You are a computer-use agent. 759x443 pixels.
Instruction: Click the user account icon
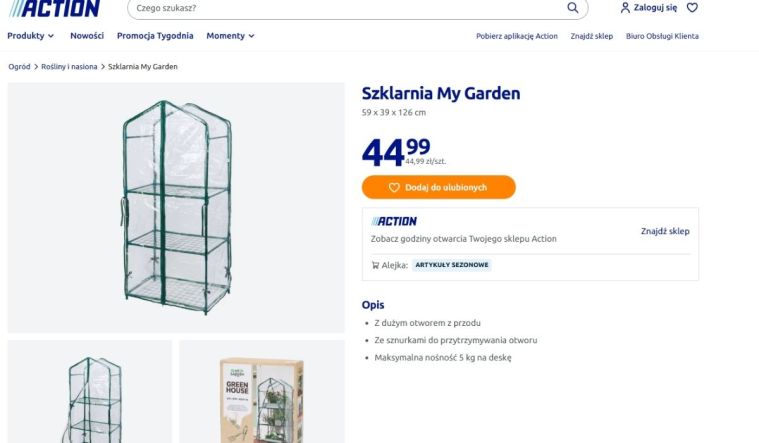click(626, 8)
